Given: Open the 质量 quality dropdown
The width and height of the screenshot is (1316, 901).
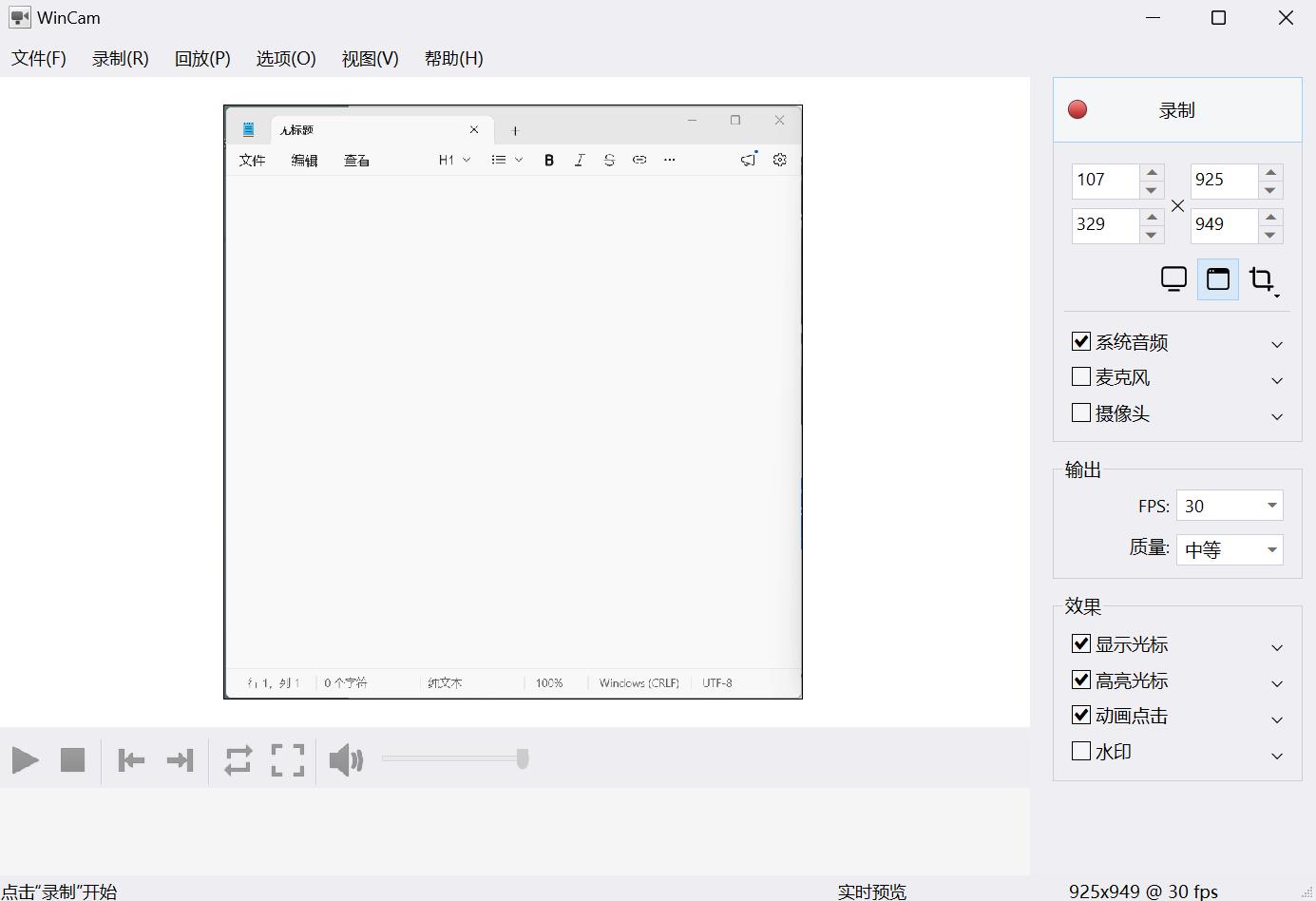Looking at the screenshot, I should pyautogui.click(x=1230, y=549).
